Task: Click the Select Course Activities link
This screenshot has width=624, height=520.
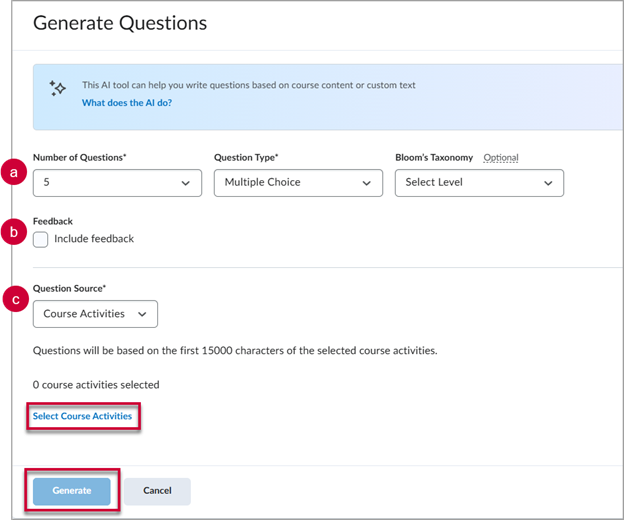Action: click(x=82, y=416)
